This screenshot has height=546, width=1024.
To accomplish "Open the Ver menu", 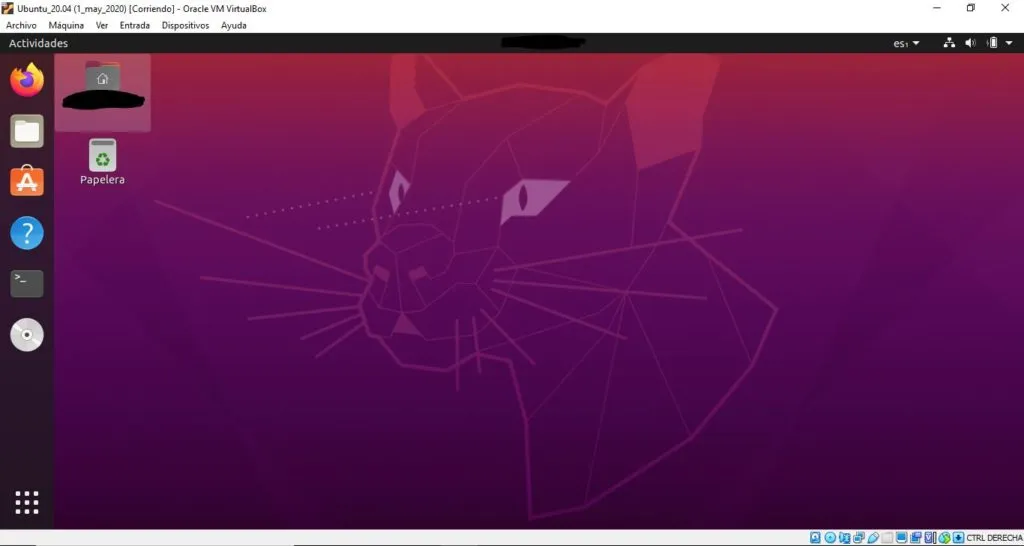I will 102,25.
